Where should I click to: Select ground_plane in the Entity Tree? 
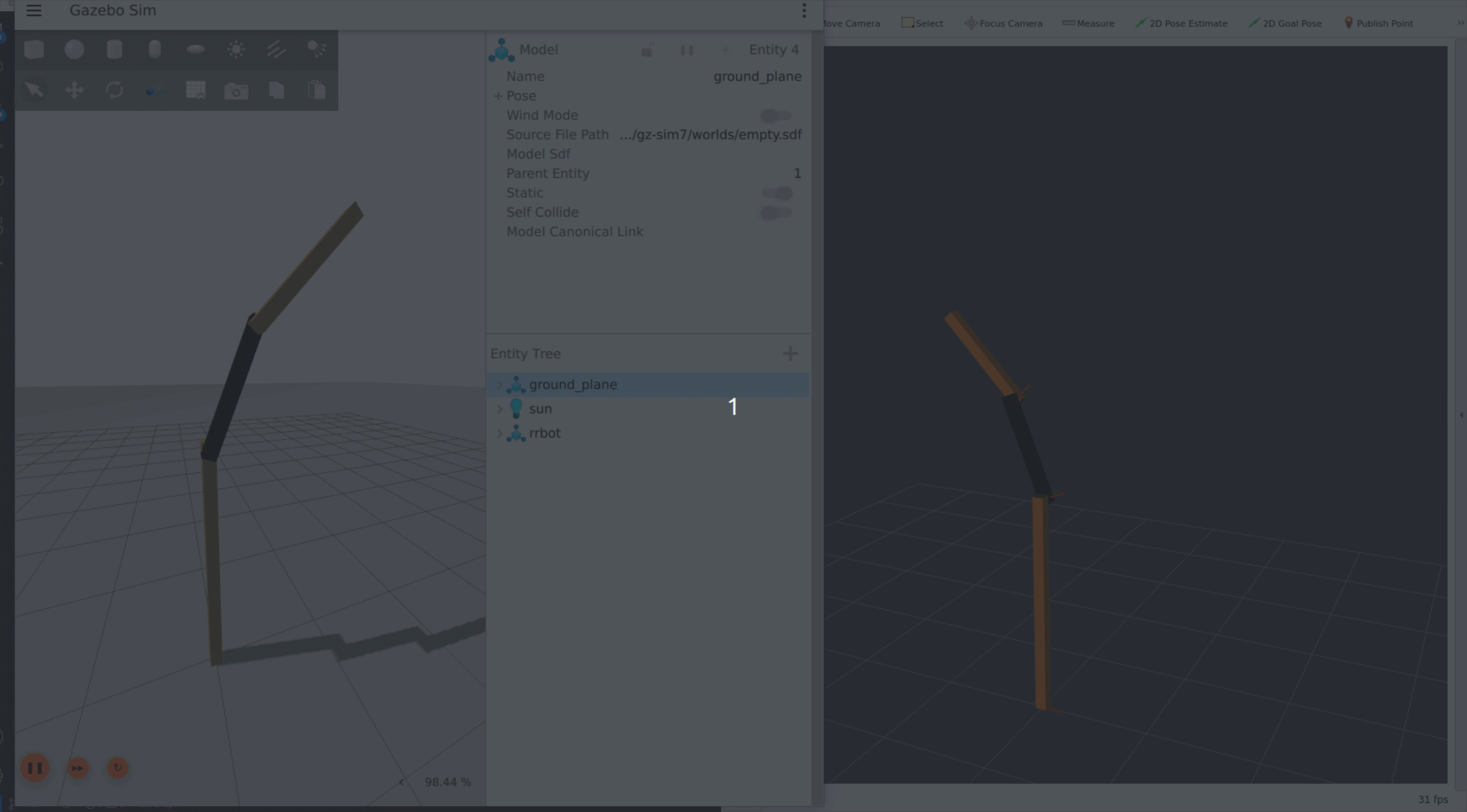[x=573, y=385]
